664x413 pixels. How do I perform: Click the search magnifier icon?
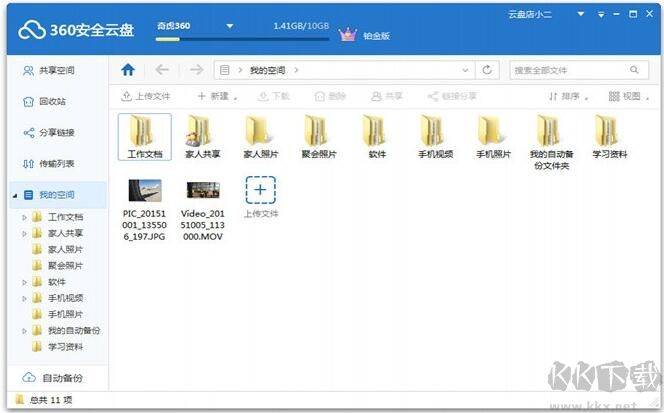pyautogui.click(x=634, y=70)
